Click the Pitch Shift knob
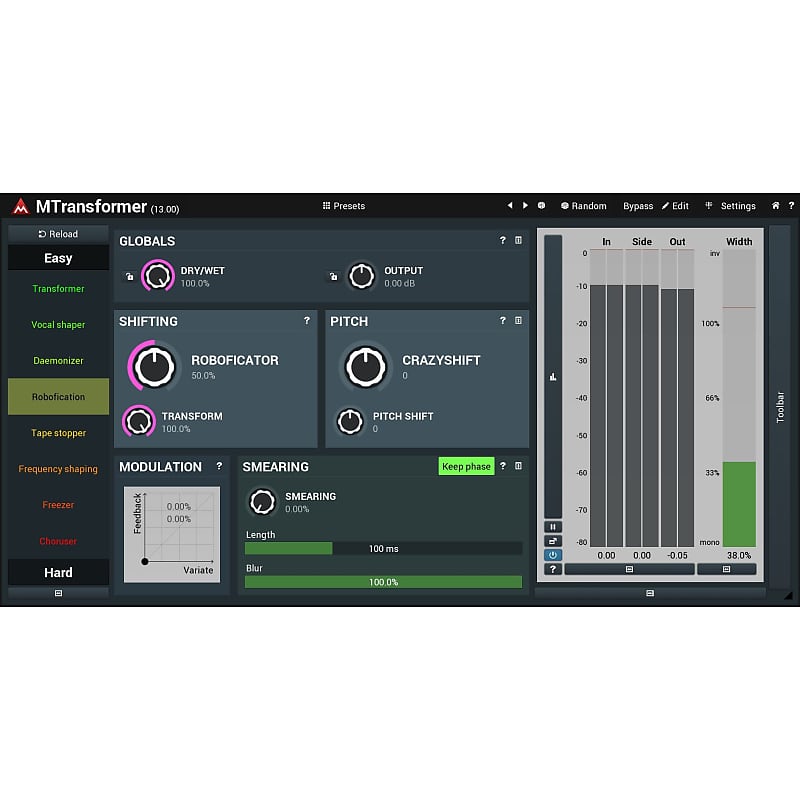 (x=349, y=421)
